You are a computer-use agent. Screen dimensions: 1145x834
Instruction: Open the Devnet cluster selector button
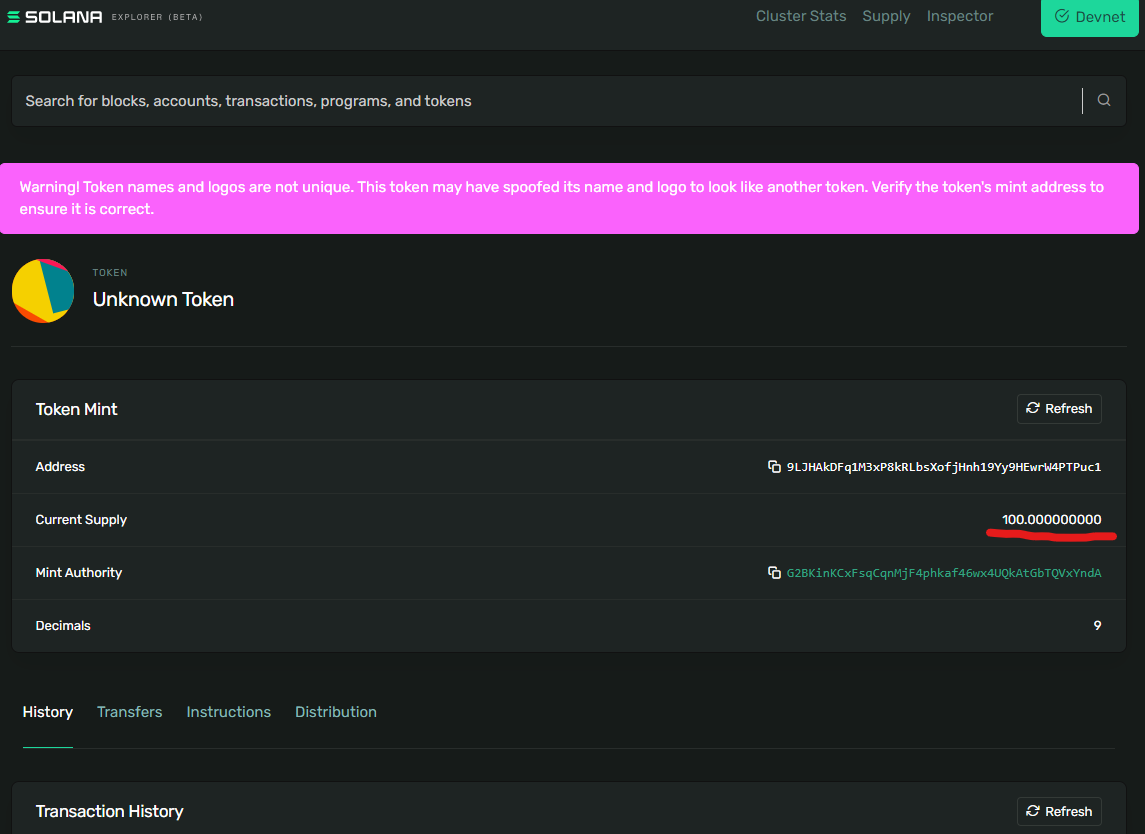[1089, 17]
